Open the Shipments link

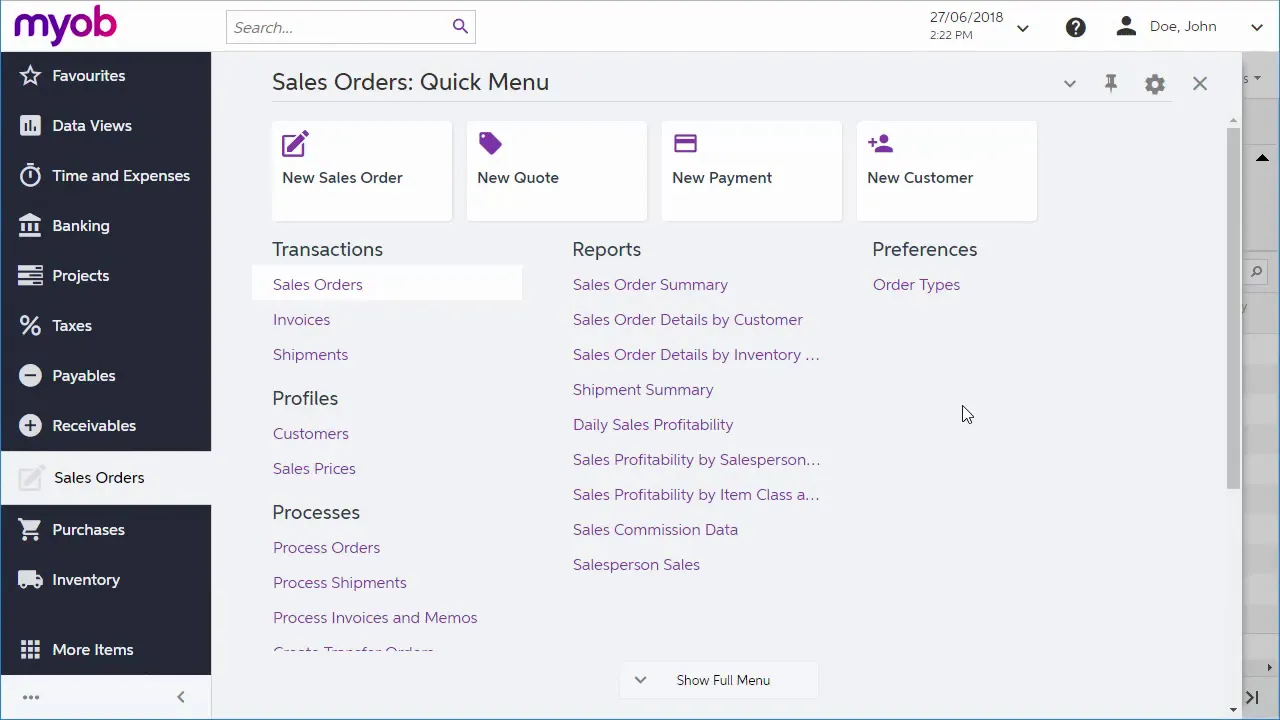(310, 355)
